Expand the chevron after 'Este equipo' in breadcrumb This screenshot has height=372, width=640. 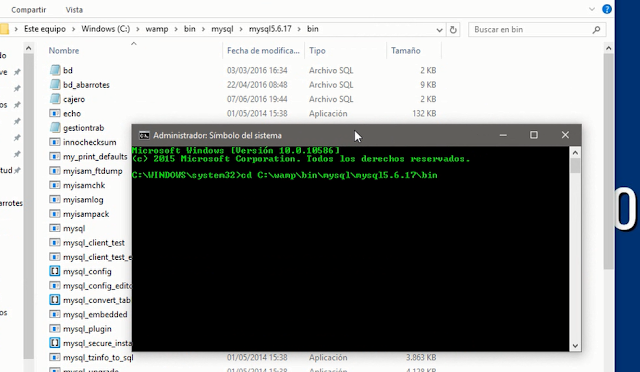tap(74, 29)
